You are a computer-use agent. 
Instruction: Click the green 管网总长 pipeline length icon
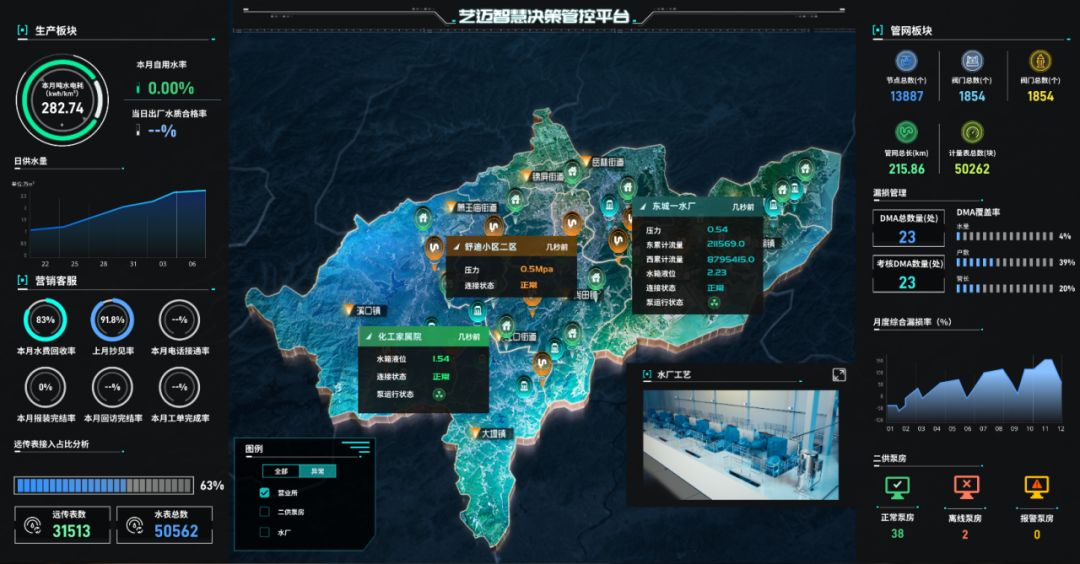905,133
